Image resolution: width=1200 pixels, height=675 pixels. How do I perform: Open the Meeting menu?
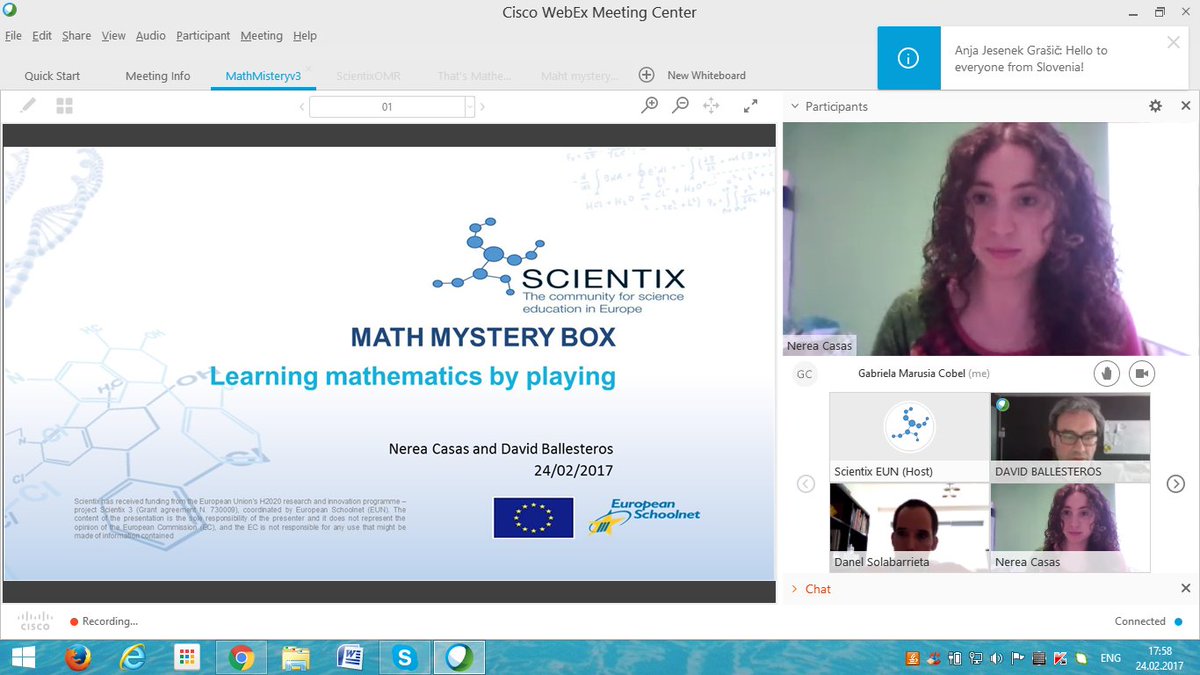(x=262, y=35)
